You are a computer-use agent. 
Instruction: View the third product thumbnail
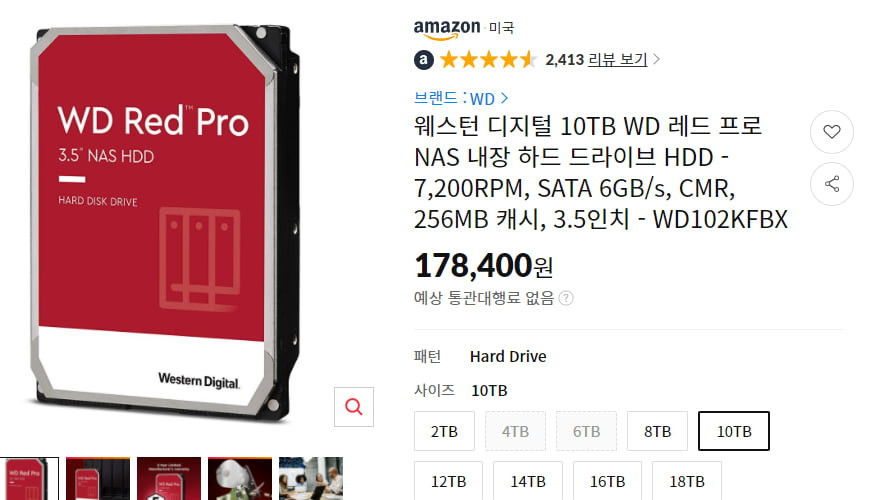[169, 479]
